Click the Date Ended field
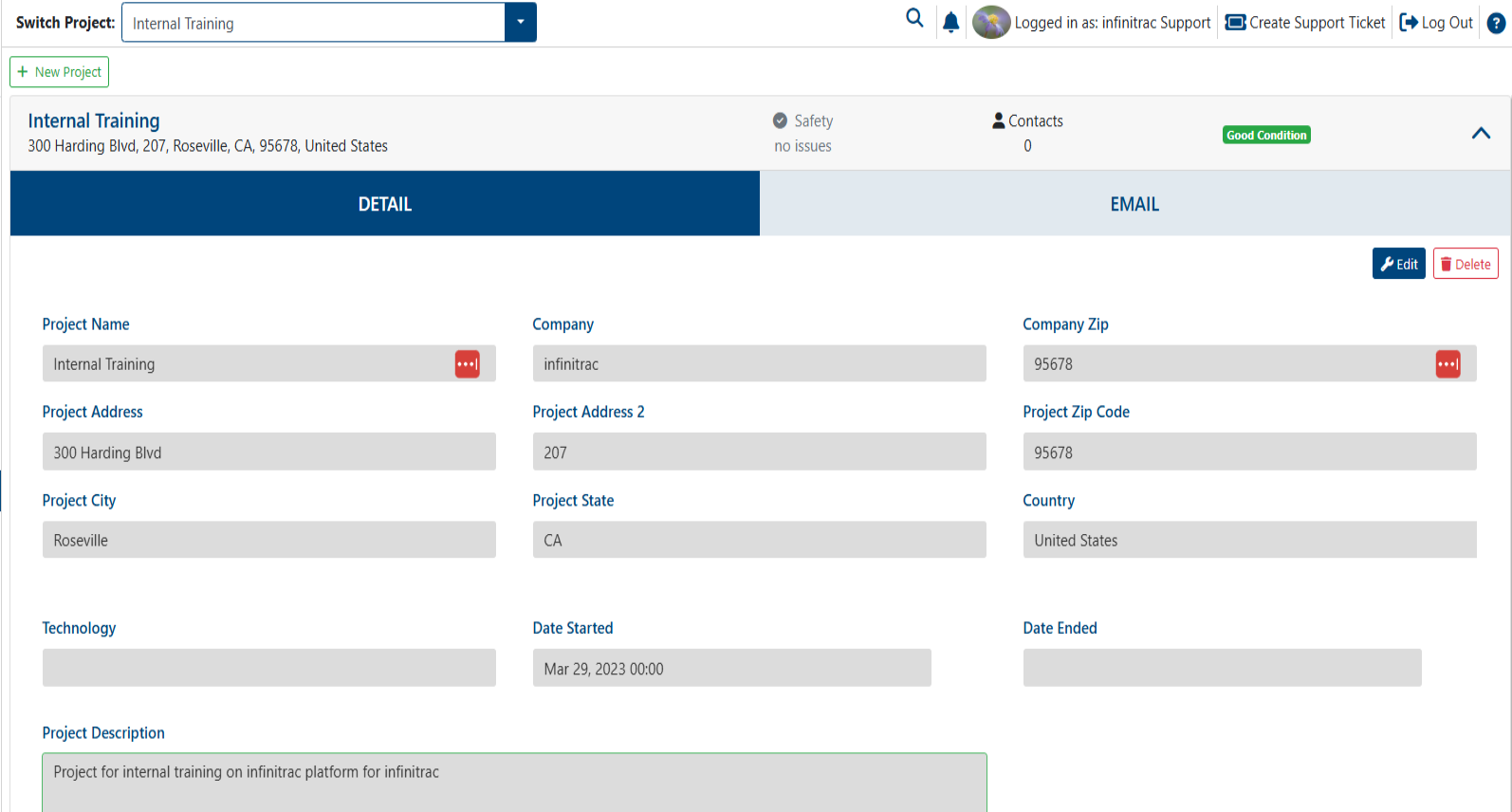This screenshot has height=812, width=1512. 1222,668
